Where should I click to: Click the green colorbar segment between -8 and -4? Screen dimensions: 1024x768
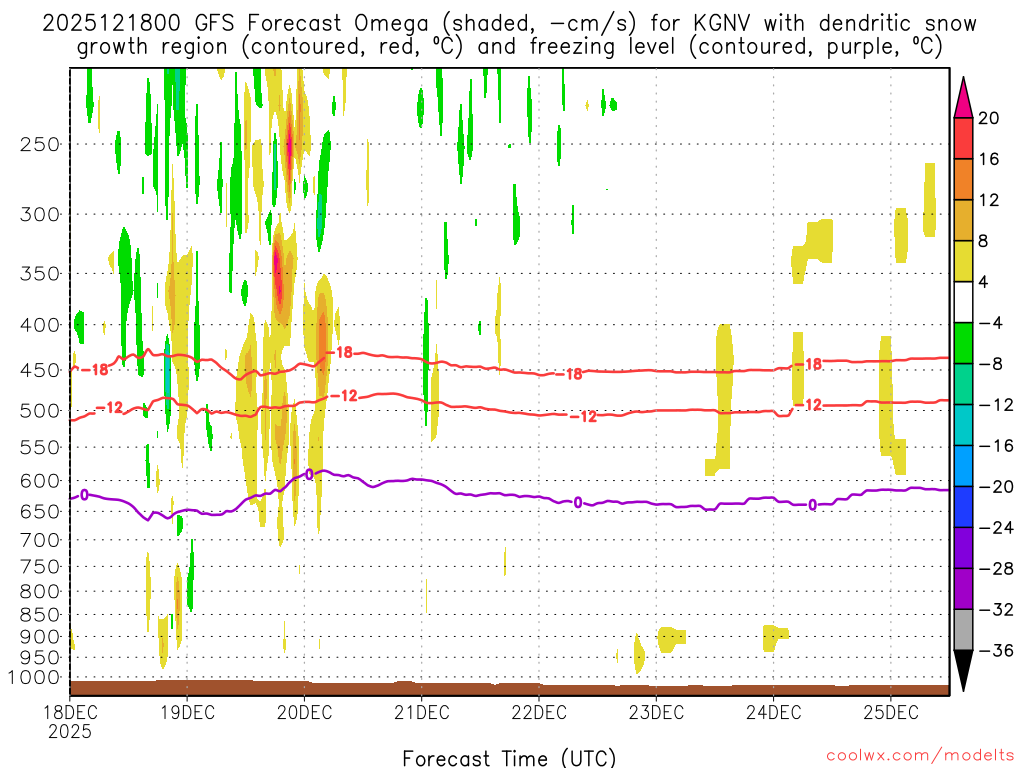963,344
